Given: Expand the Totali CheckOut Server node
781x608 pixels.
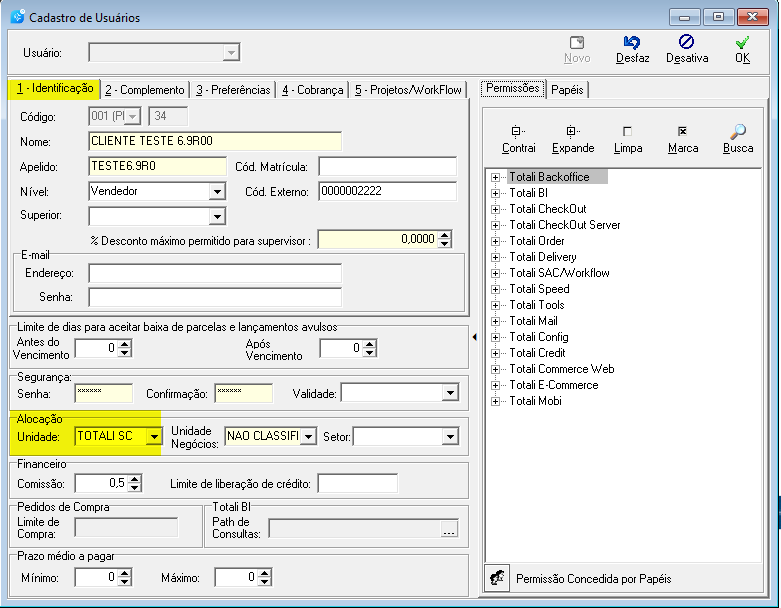Looking at the screenshot, I should tap(495, 225).
